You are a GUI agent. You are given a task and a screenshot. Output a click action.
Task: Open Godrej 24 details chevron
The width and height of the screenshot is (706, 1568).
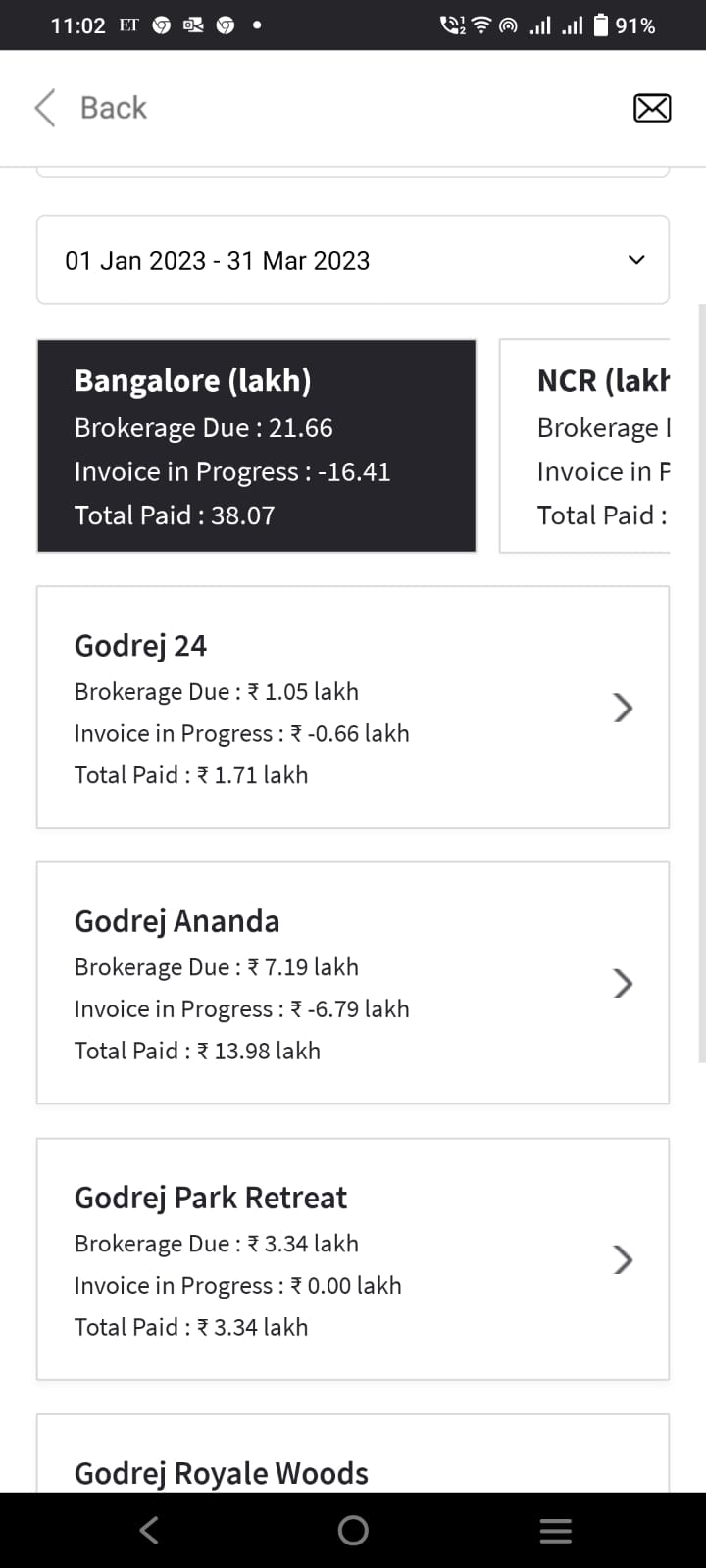623,708
